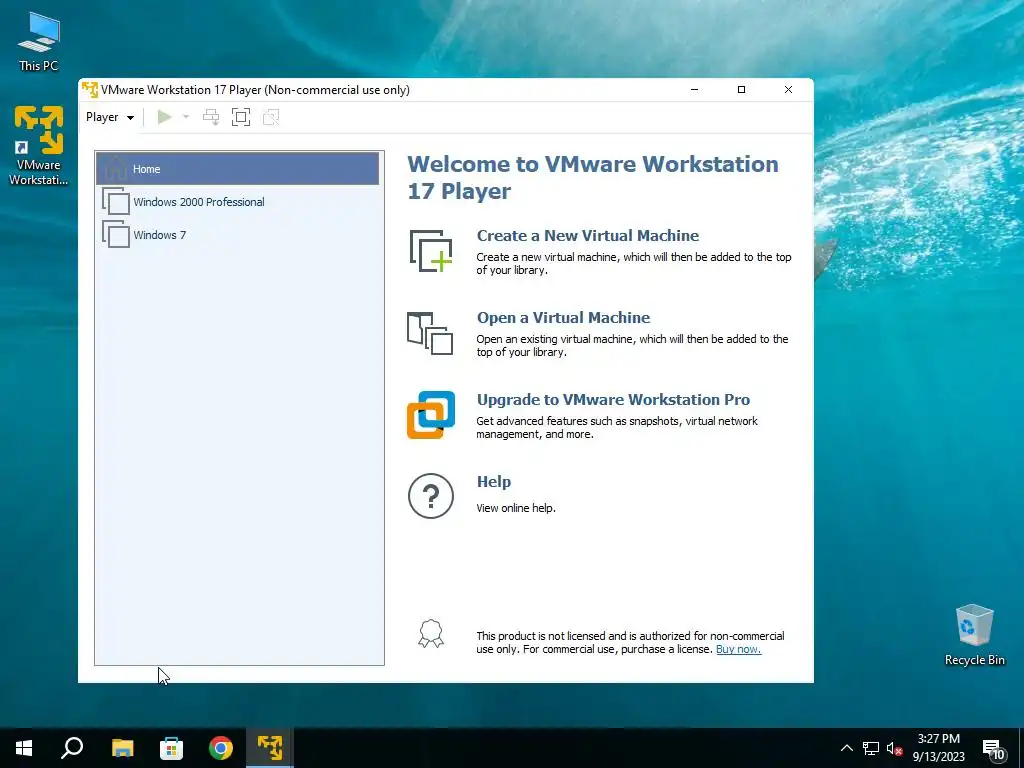Open Microsoft Store from taskbar

pyautogui.click(x=171, y=748)
